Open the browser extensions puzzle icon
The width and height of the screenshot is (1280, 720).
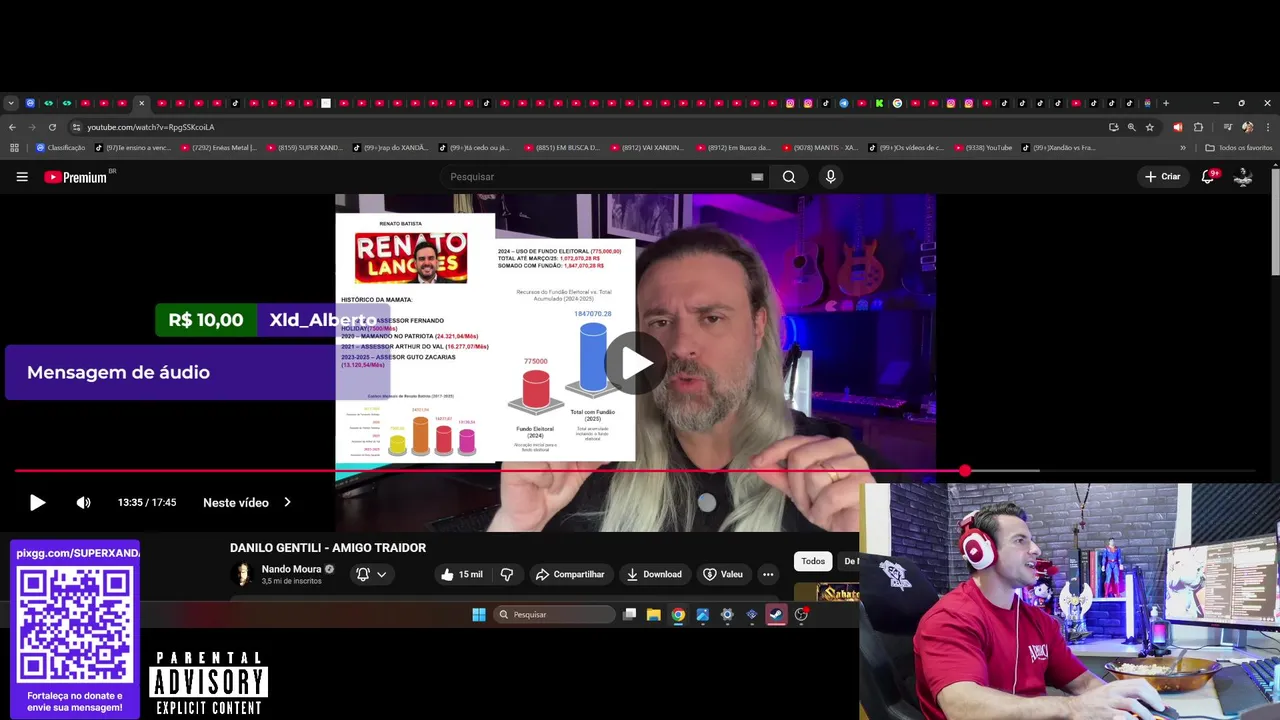1198,127
